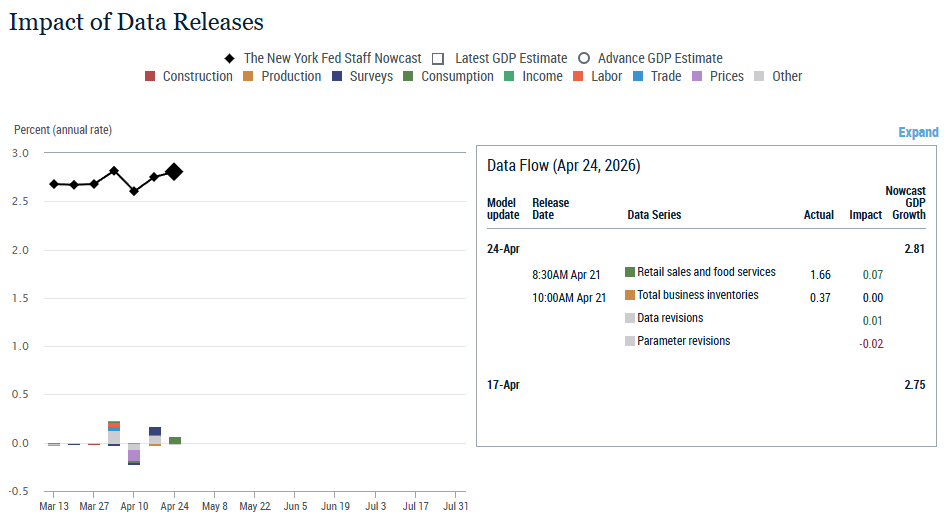Click the green Apr 24 consumption bar
This screenshot has height=519, width=949.
click(175, 440)
